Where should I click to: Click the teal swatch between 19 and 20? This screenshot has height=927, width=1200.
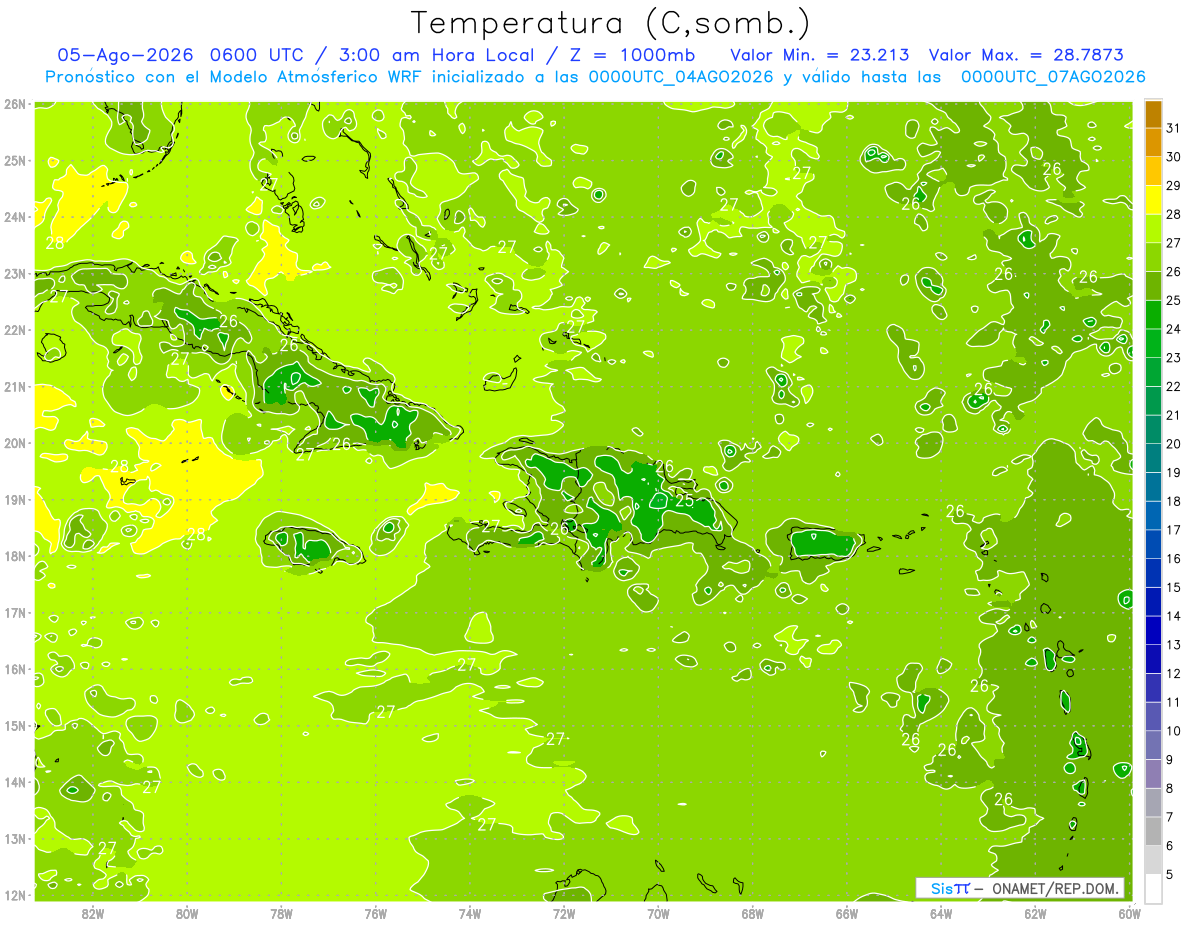click(x=1153, y=458)
